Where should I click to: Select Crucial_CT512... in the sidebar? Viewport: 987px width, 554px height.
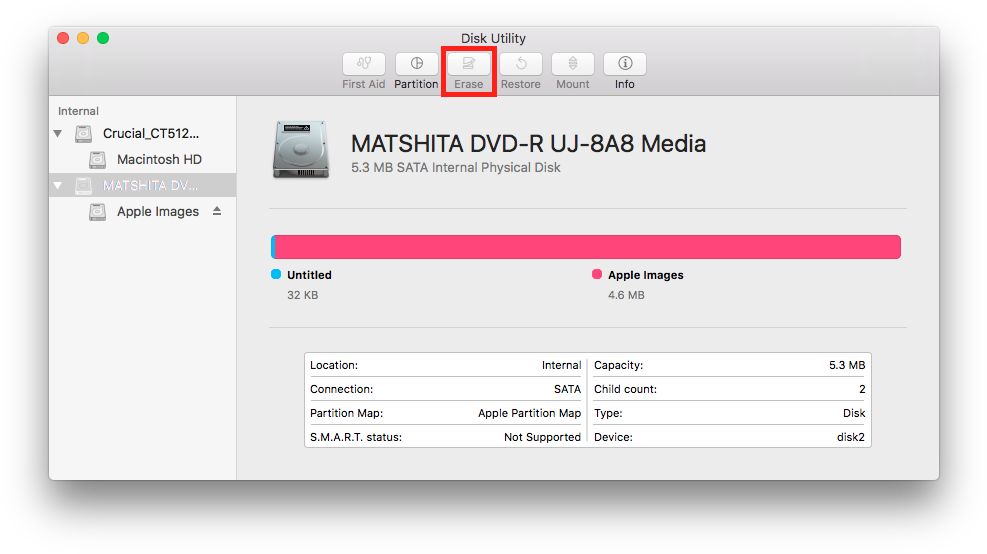(151, 133)
